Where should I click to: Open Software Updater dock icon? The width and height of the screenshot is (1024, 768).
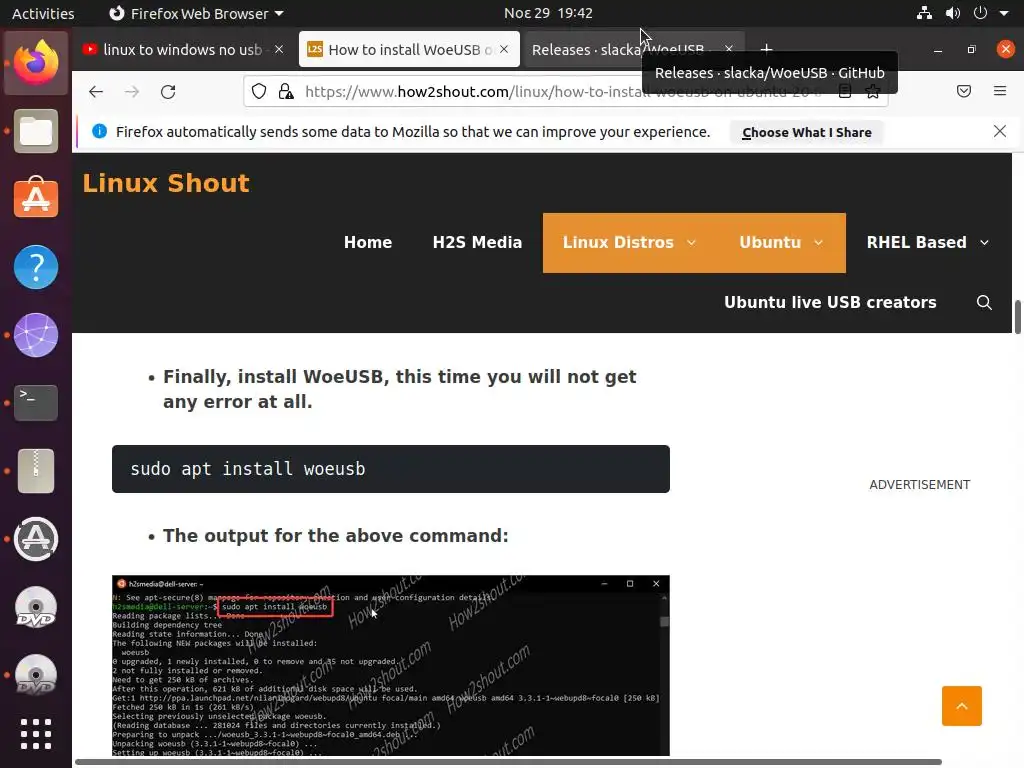(x=36, y=539)
